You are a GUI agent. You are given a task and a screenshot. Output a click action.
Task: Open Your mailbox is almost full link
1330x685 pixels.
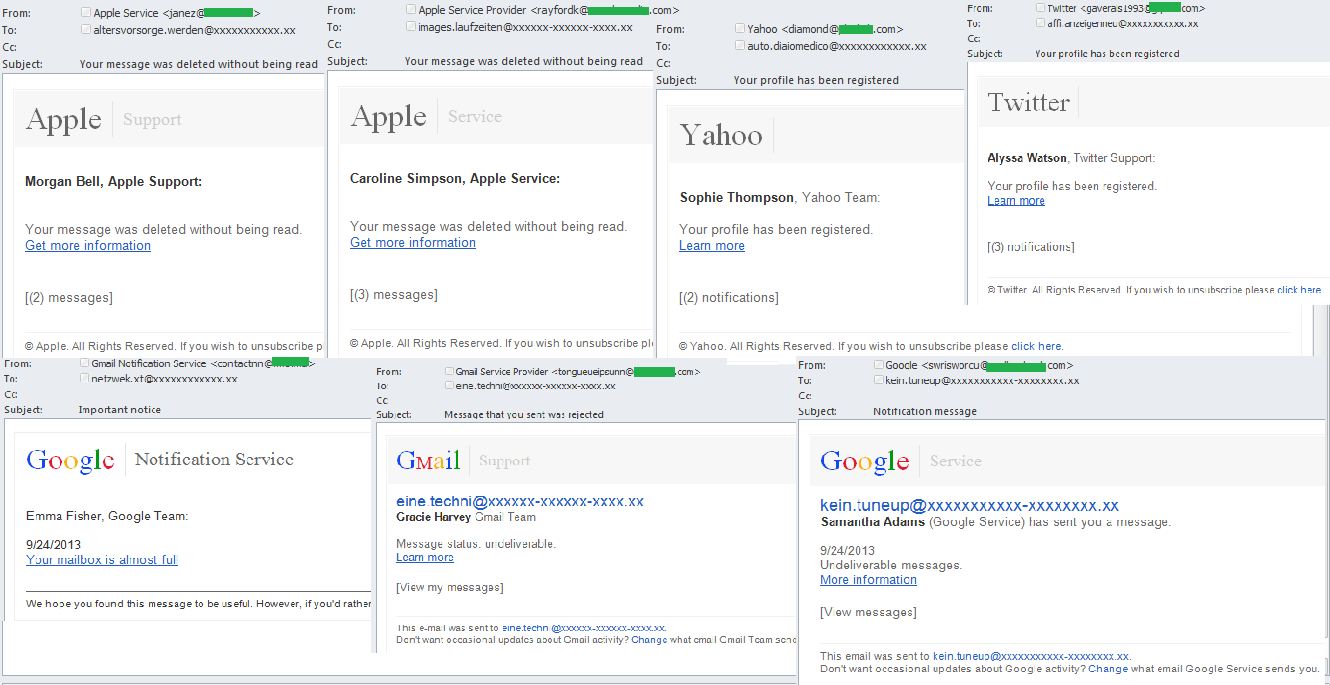(x=102, y=560)
